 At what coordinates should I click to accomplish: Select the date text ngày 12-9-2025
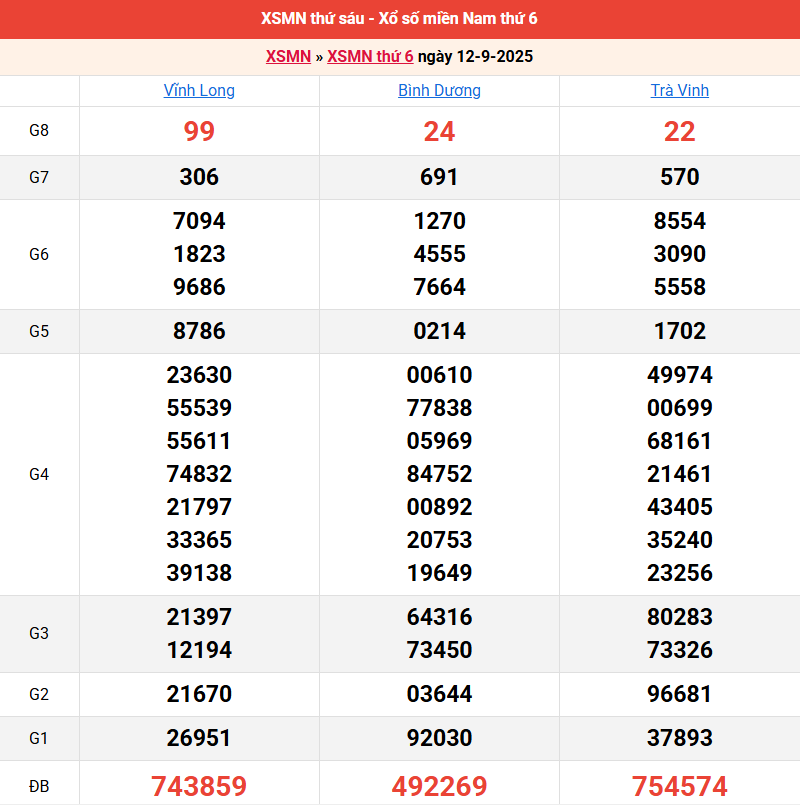point(475,56)
